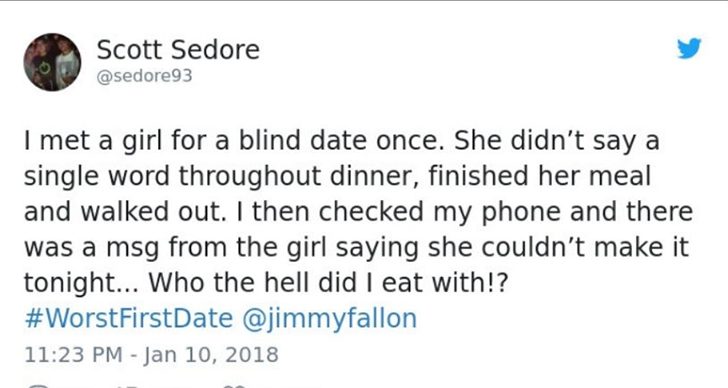Click the phrase 'couldn't make it'
Viewport: 728px width, 388px height.
pyautogui.click(x=585, y=247)
